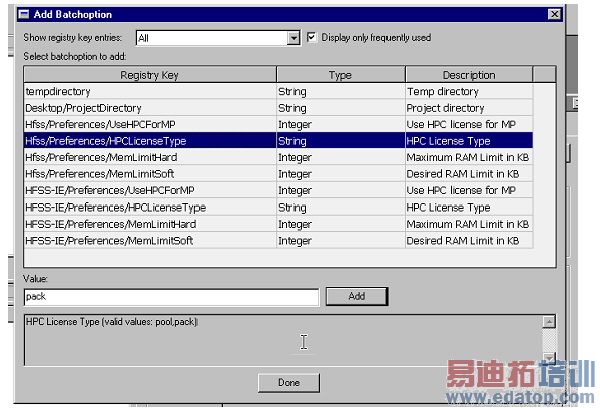Screen dimensions: 600x408
Task: Sort by Description column header
Action: pos(469,75)
